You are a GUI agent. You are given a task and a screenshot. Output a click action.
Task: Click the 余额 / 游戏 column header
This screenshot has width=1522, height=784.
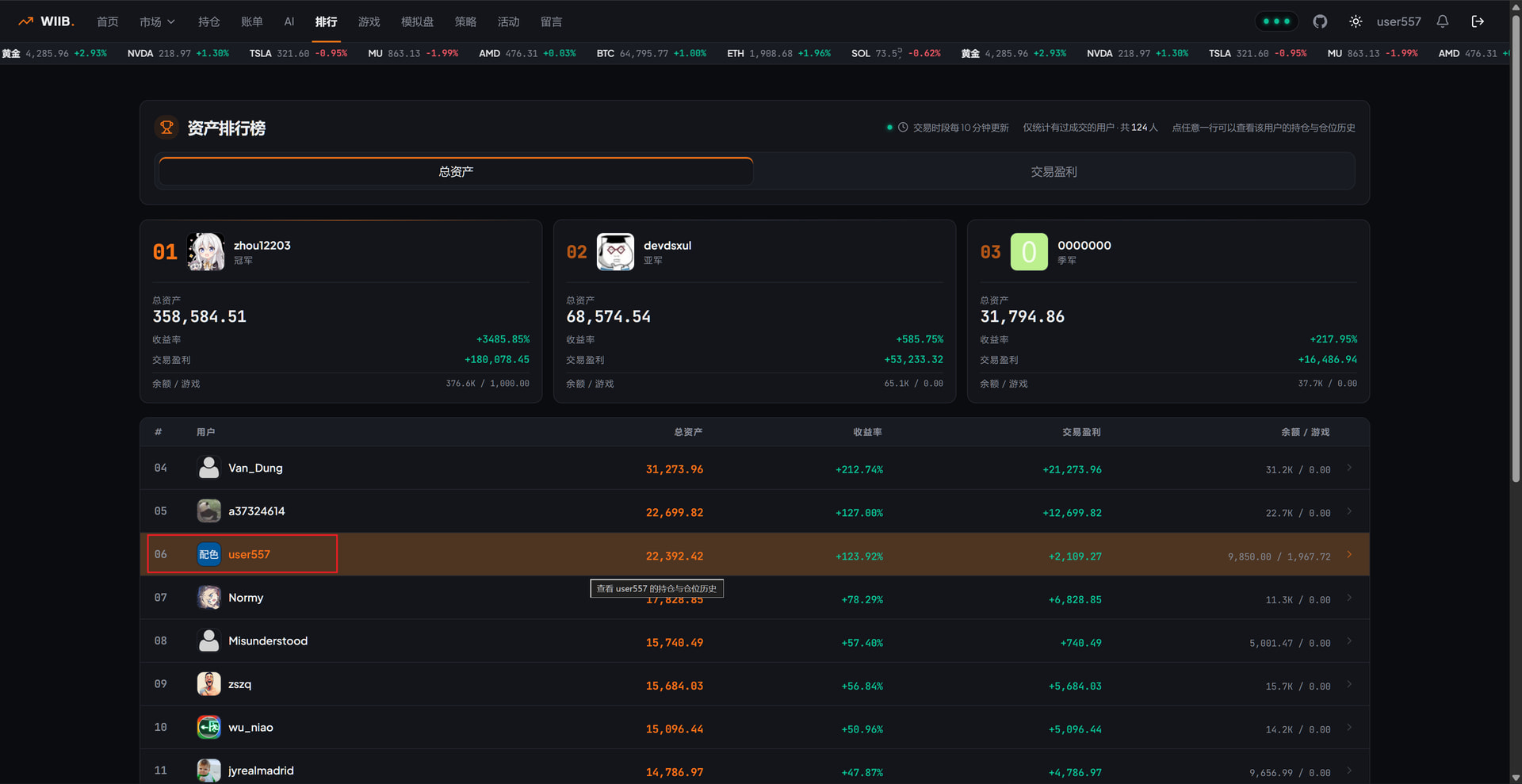pyautogui.click(x=1306, y=432)
